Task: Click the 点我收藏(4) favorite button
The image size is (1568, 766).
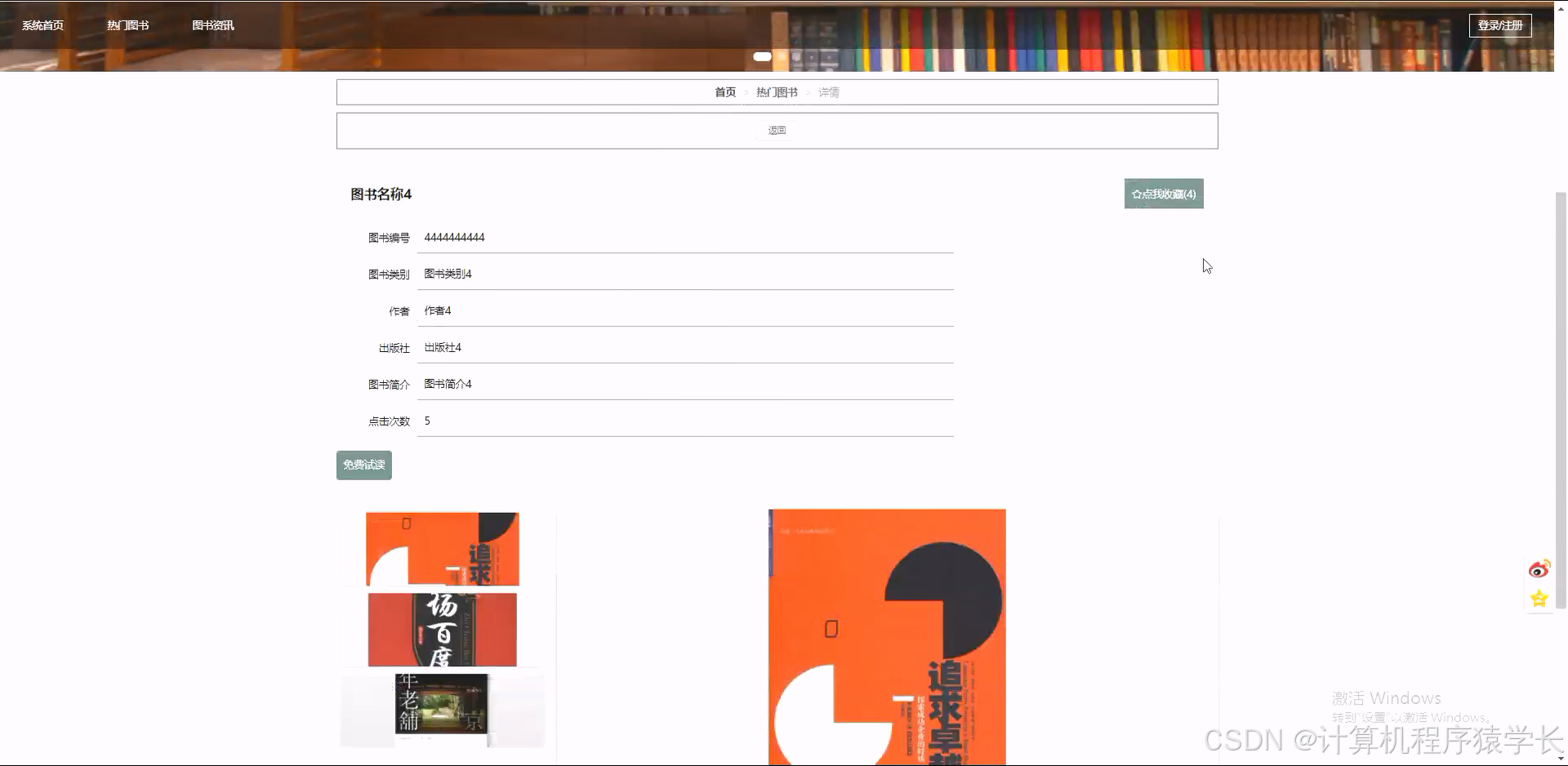Action: [1164, 194]
